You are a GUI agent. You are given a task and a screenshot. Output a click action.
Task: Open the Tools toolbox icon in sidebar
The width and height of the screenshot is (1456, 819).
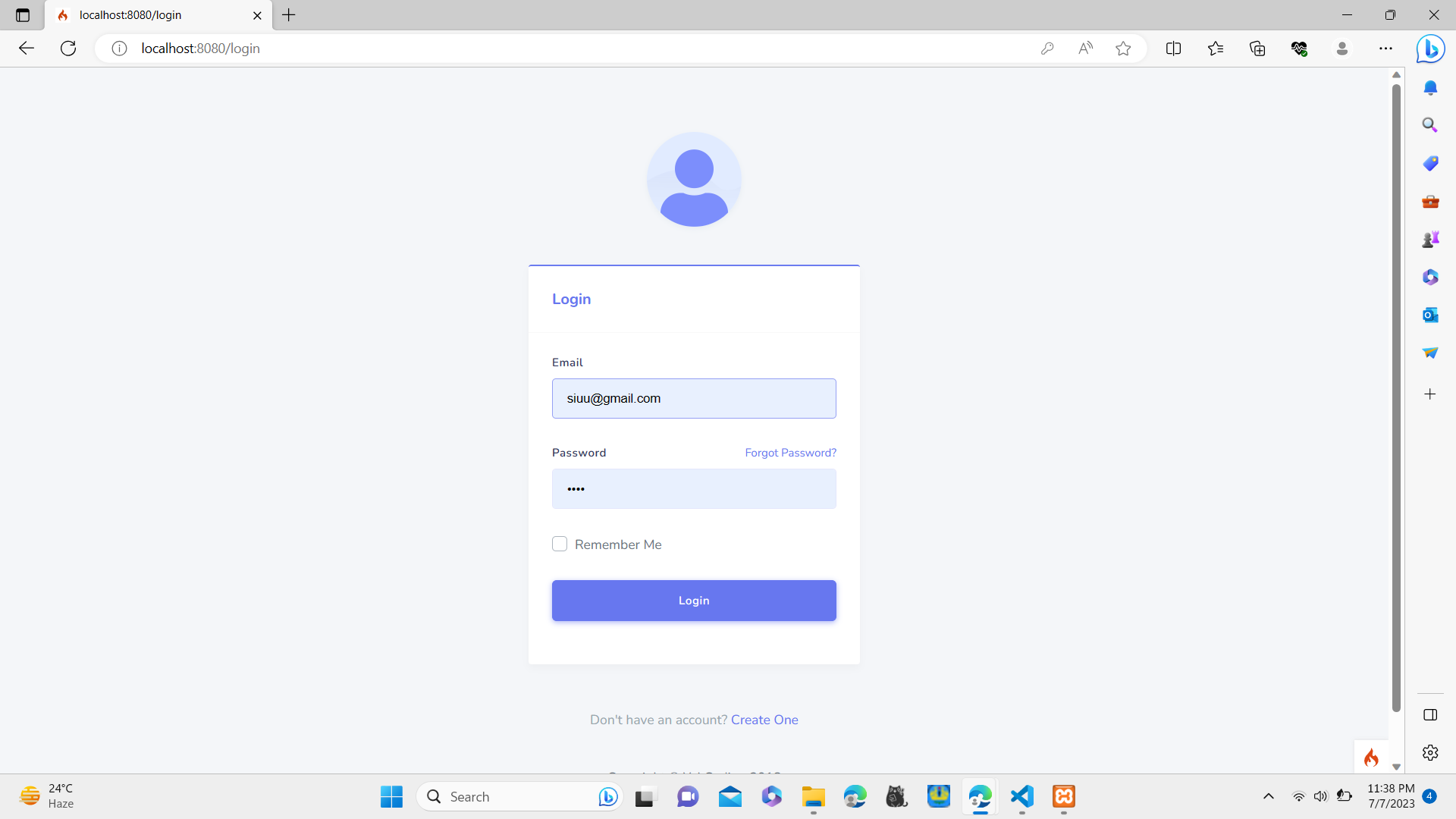point(1430,201)
